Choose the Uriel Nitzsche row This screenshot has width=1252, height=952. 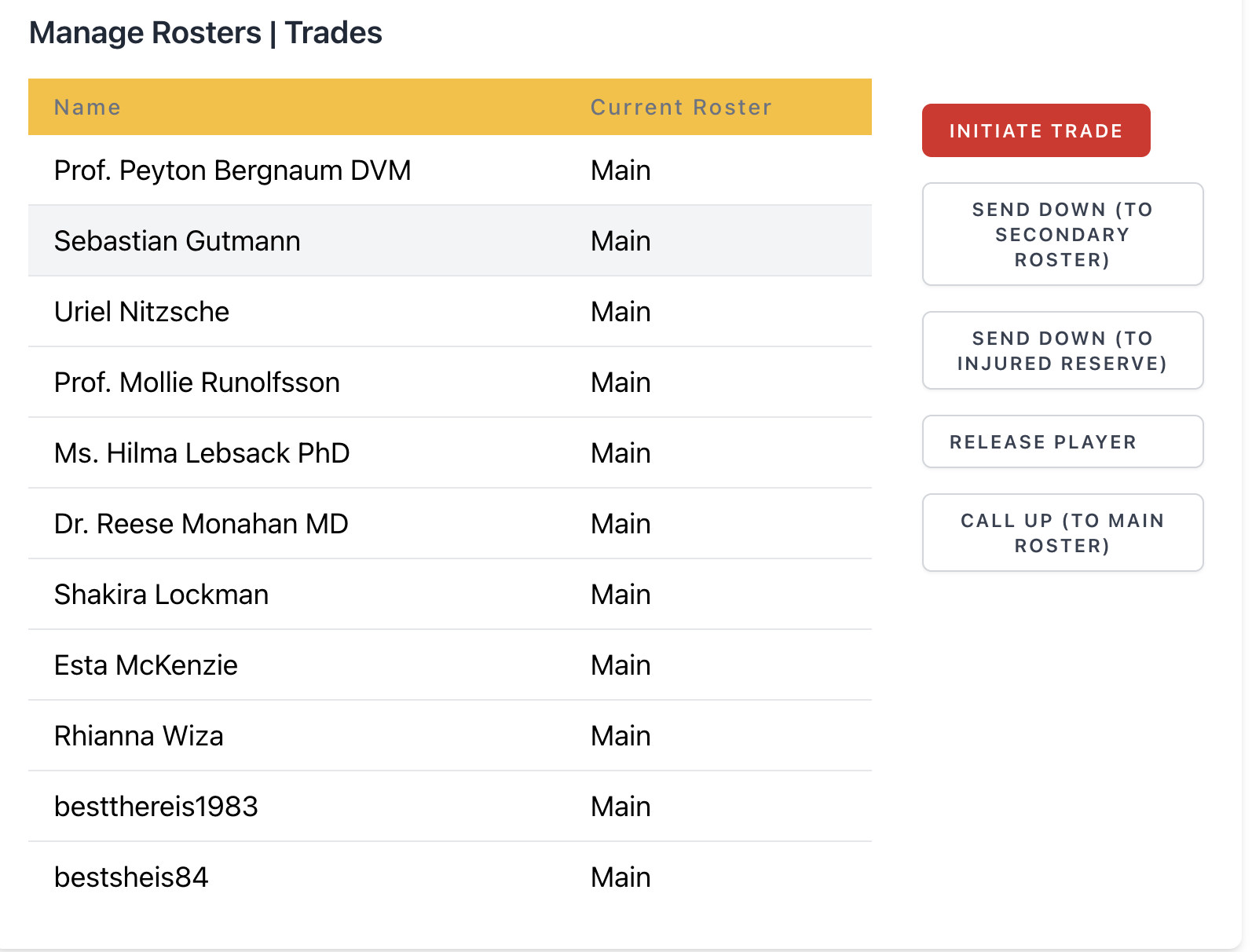pos(142,312)
